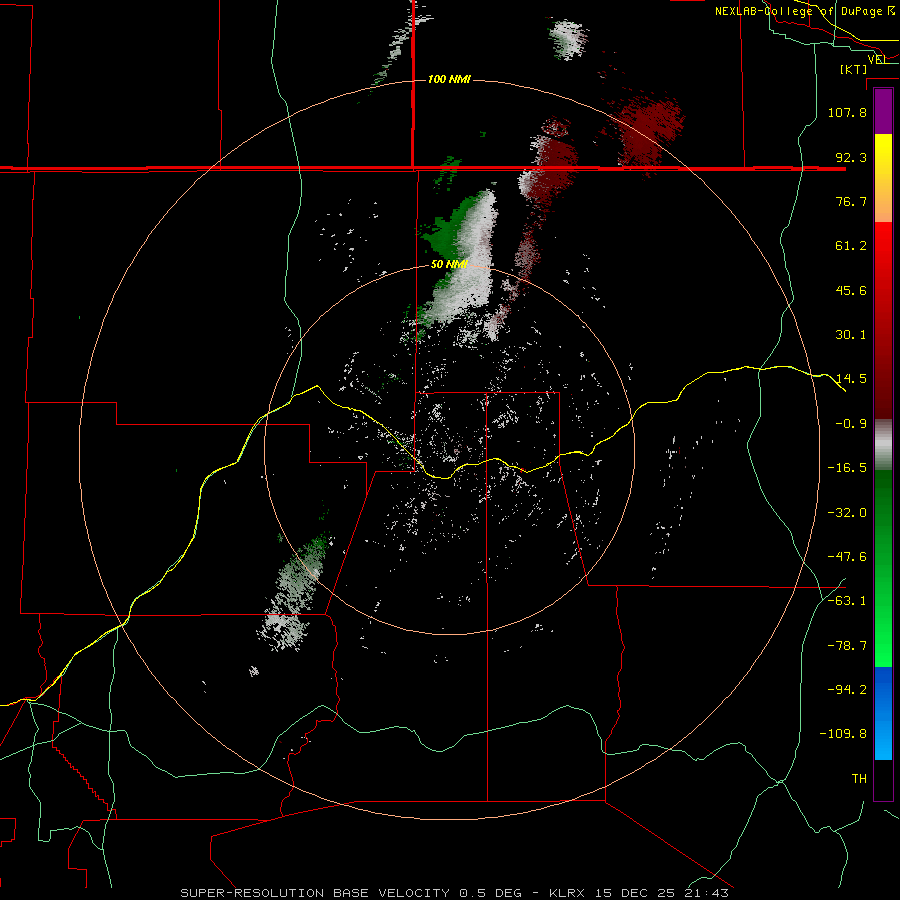The width and height of the screenshot is (900, 900).
Task: Click the NEXLAB-College of DuPage watermark text
Action: tap(804, 11)
